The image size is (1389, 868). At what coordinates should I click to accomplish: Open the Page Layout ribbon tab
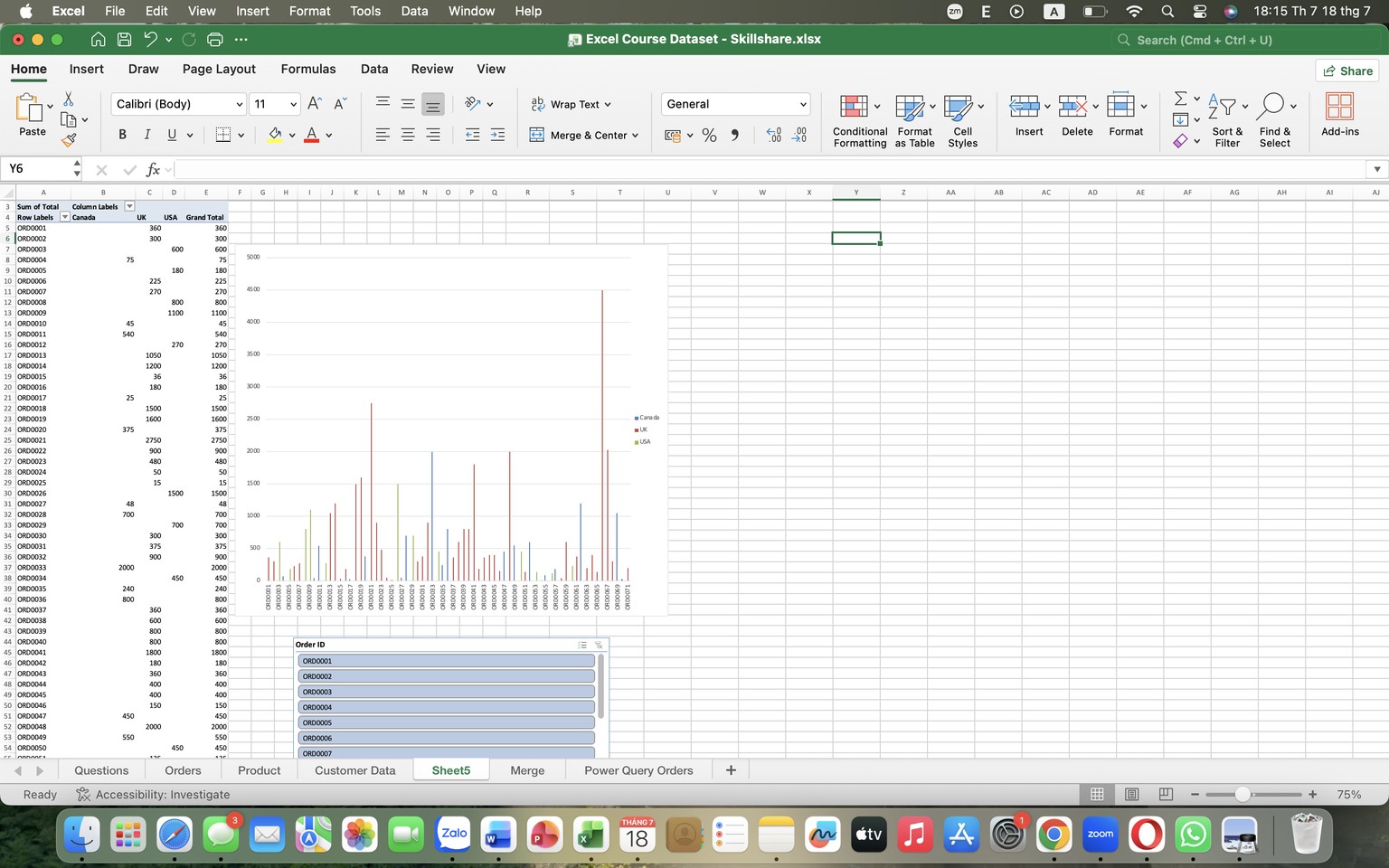pyautogui.click(x=219, y=69)
